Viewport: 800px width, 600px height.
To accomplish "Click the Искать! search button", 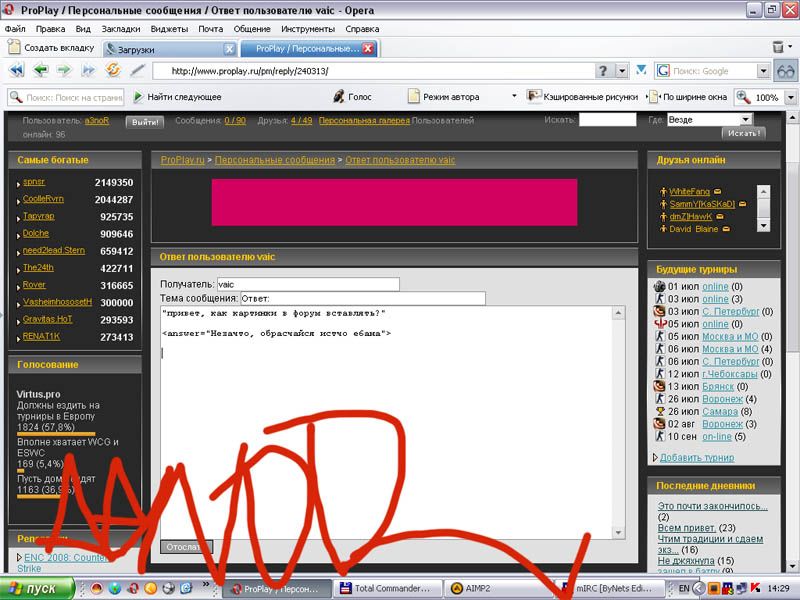I will coord(744,133).
